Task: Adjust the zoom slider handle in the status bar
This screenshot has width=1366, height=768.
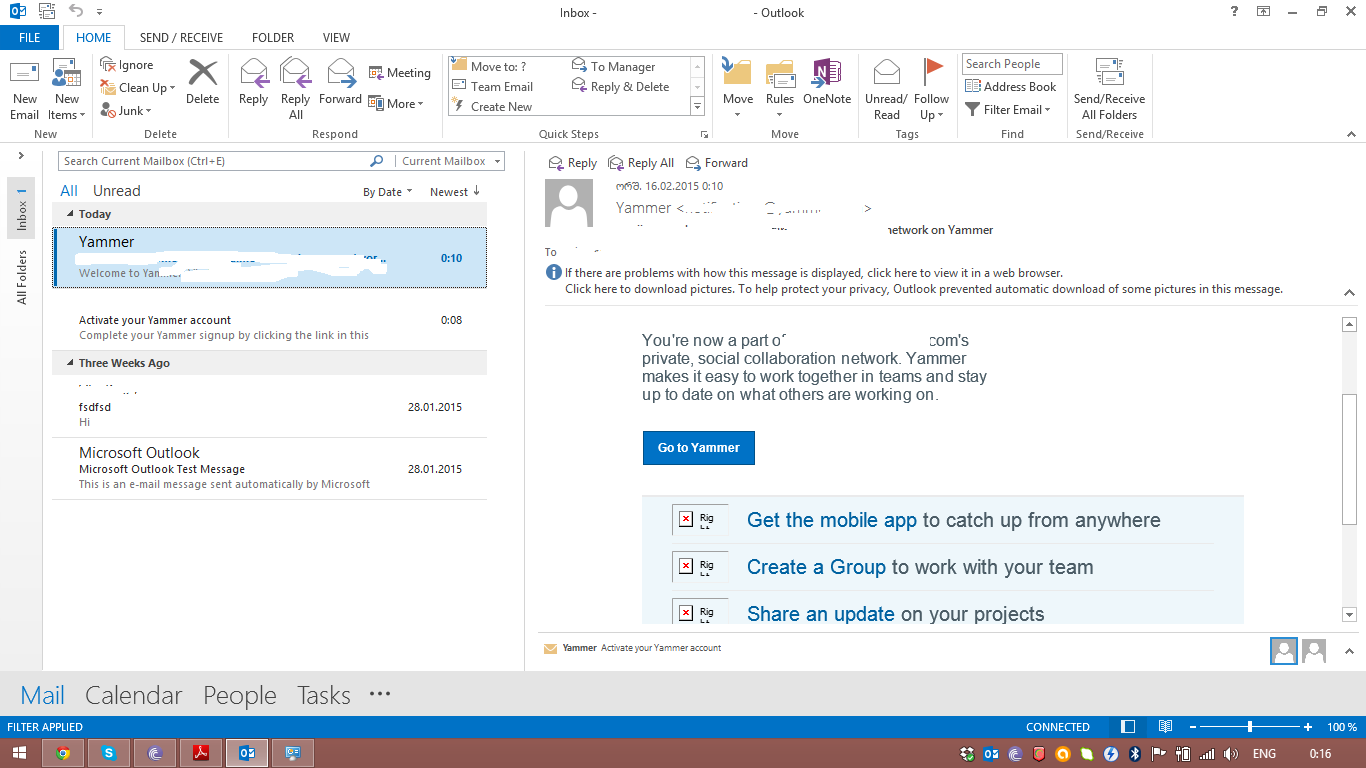Action: coord(1250,727)
